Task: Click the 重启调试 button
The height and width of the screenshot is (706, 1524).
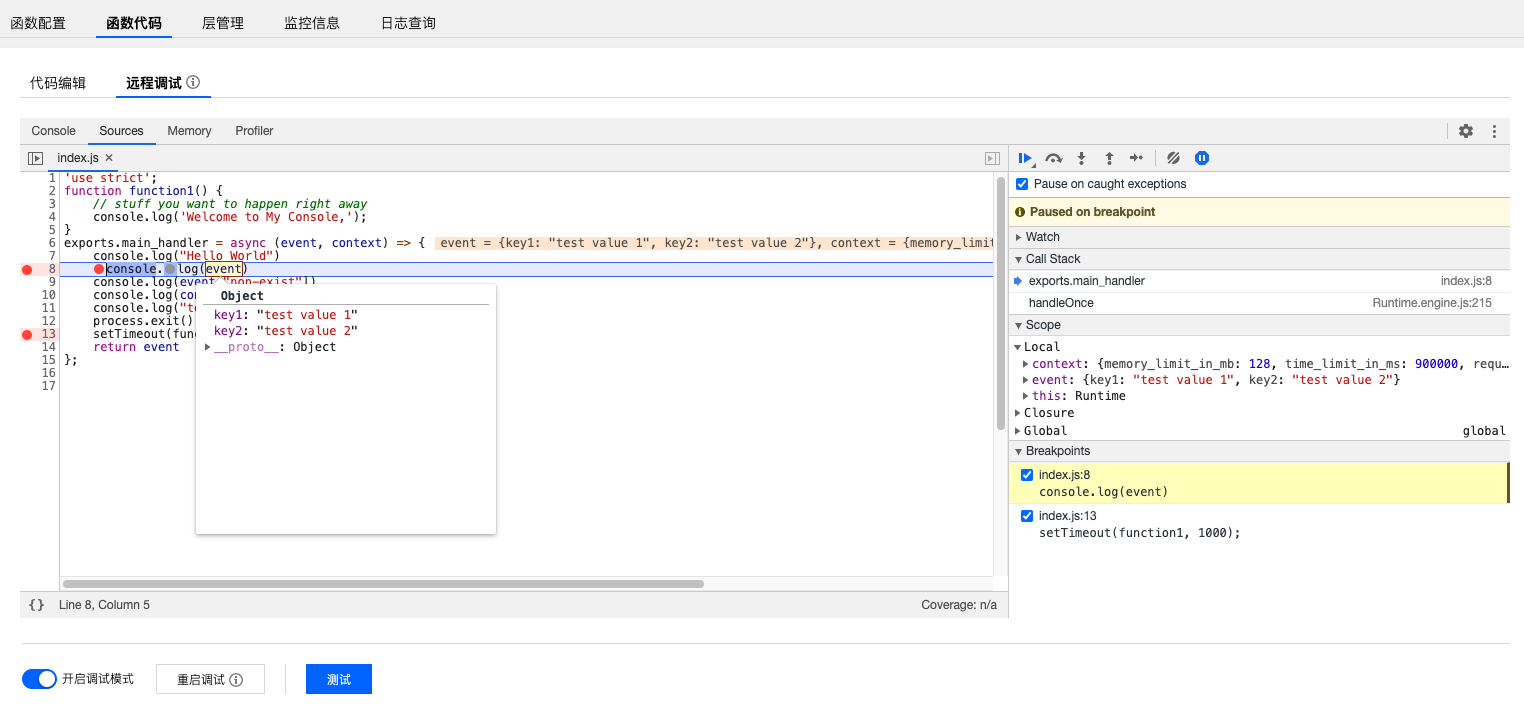Action: tap(211, 679)
